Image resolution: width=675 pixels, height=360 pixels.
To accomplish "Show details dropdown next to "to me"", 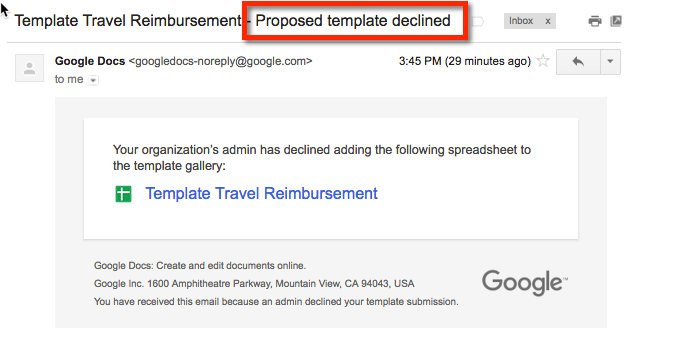I will pos(93,80).
